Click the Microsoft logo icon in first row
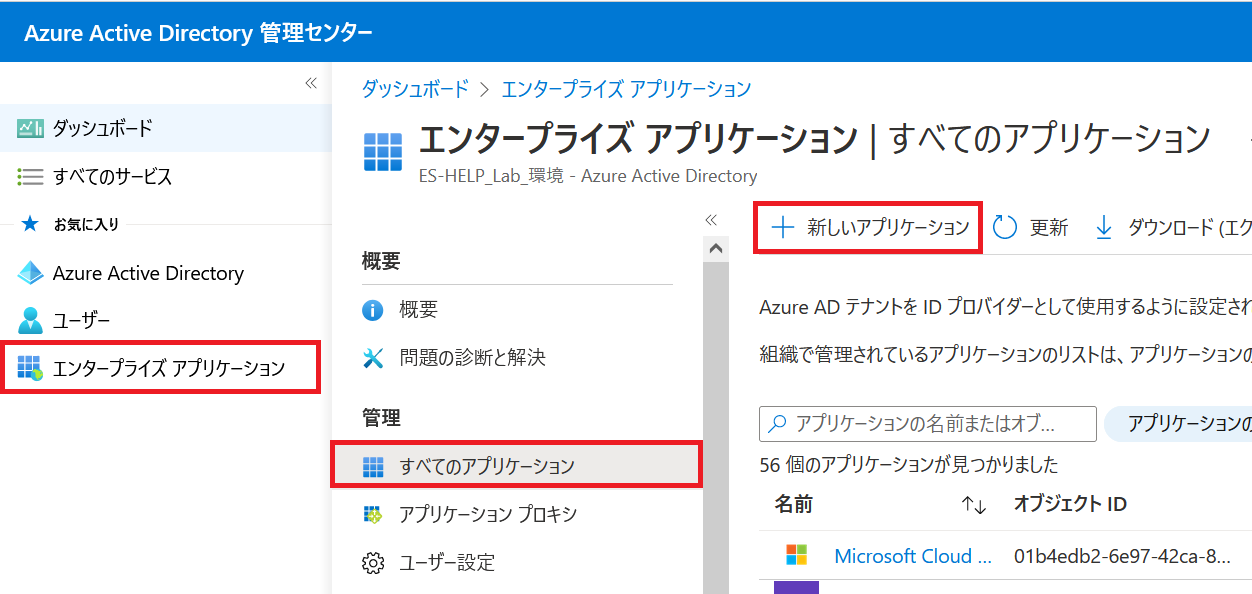This screenshot has height=594, width=1252. [797, 555]
